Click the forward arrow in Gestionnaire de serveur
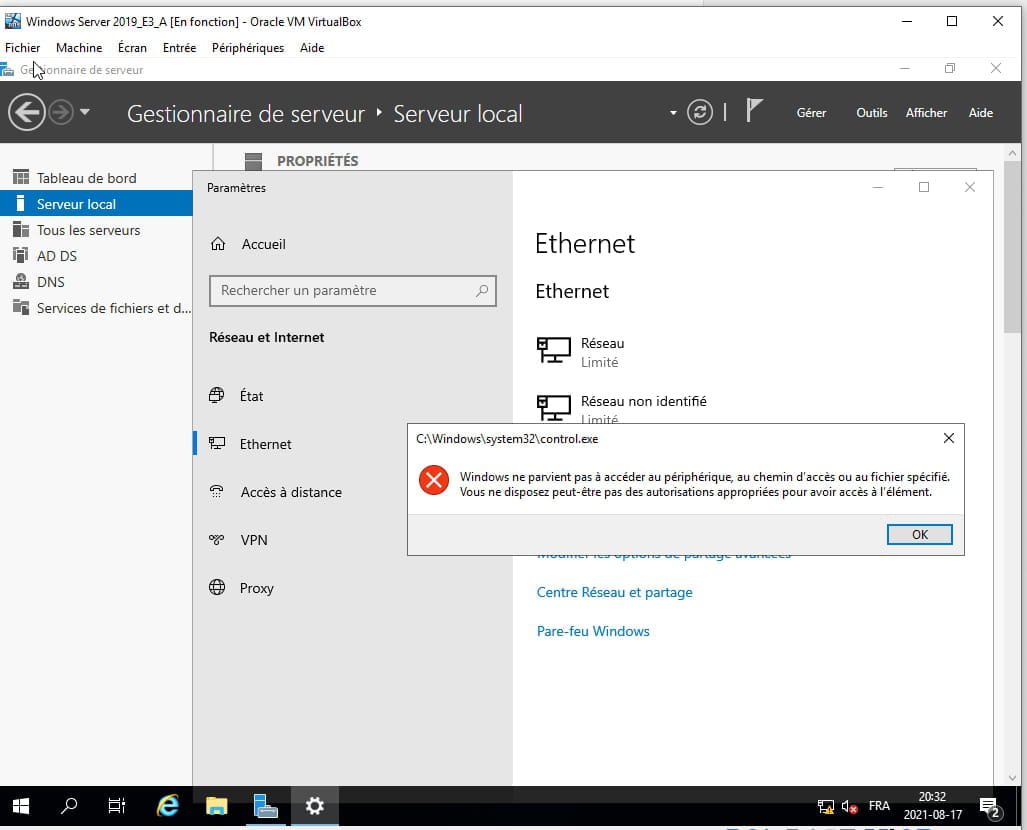This screenshot has width=1027, height=830. pyautogui.click(x=61, y=113)
